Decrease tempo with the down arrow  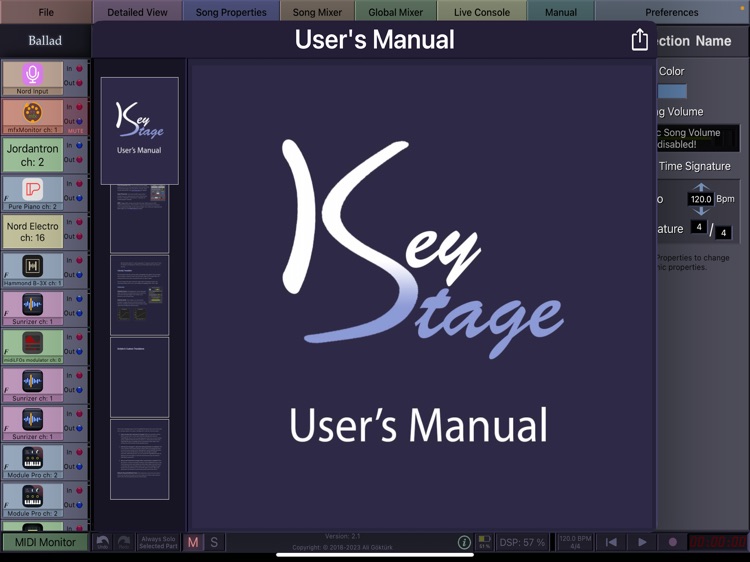point(701,211)
